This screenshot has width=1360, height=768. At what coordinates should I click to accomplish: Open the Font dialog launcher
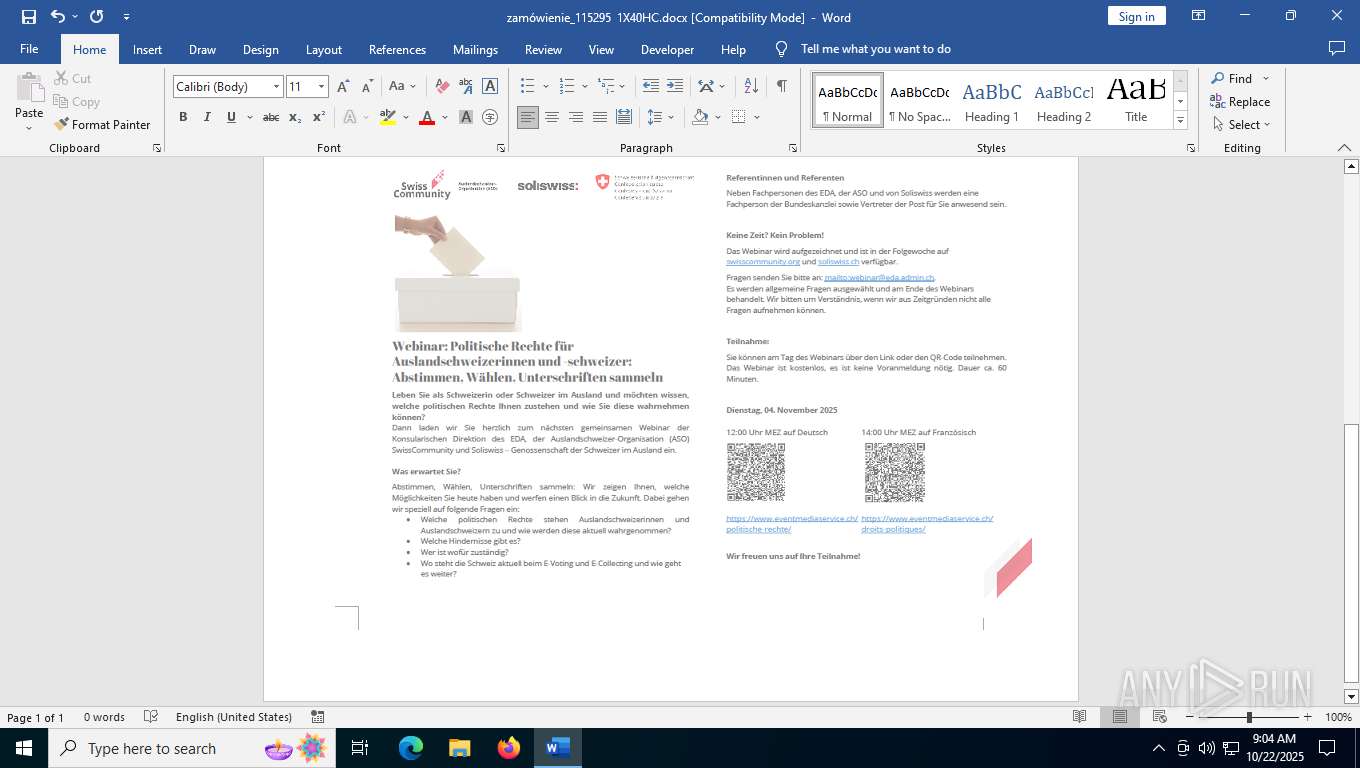(501, 148)
